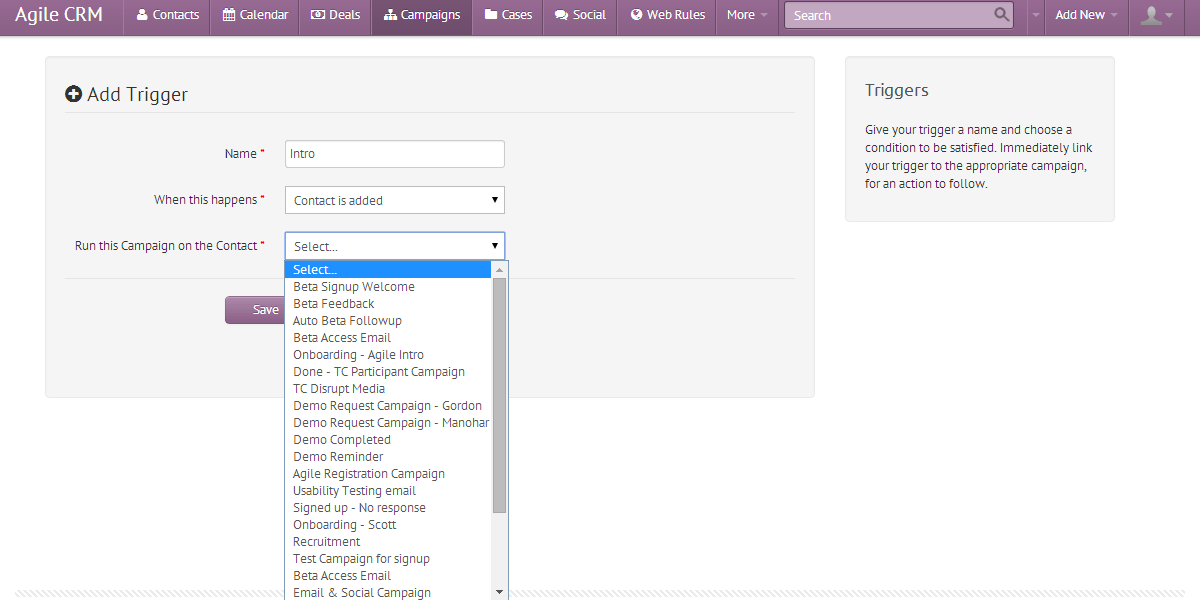Click the magnifier search icon
Viewport: 1200px width, 600px height.
click(1002, 15)
